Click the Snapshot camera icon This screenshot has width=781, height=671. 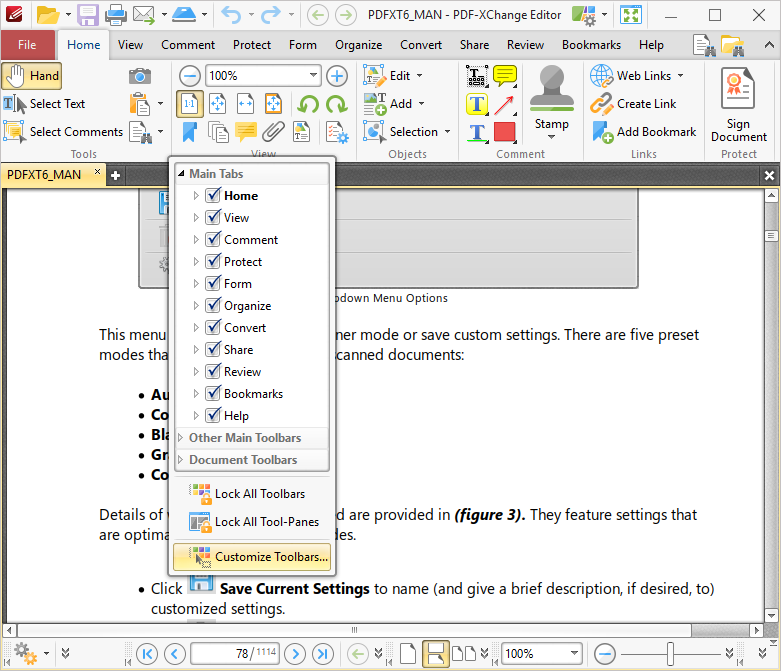(140, 76)
